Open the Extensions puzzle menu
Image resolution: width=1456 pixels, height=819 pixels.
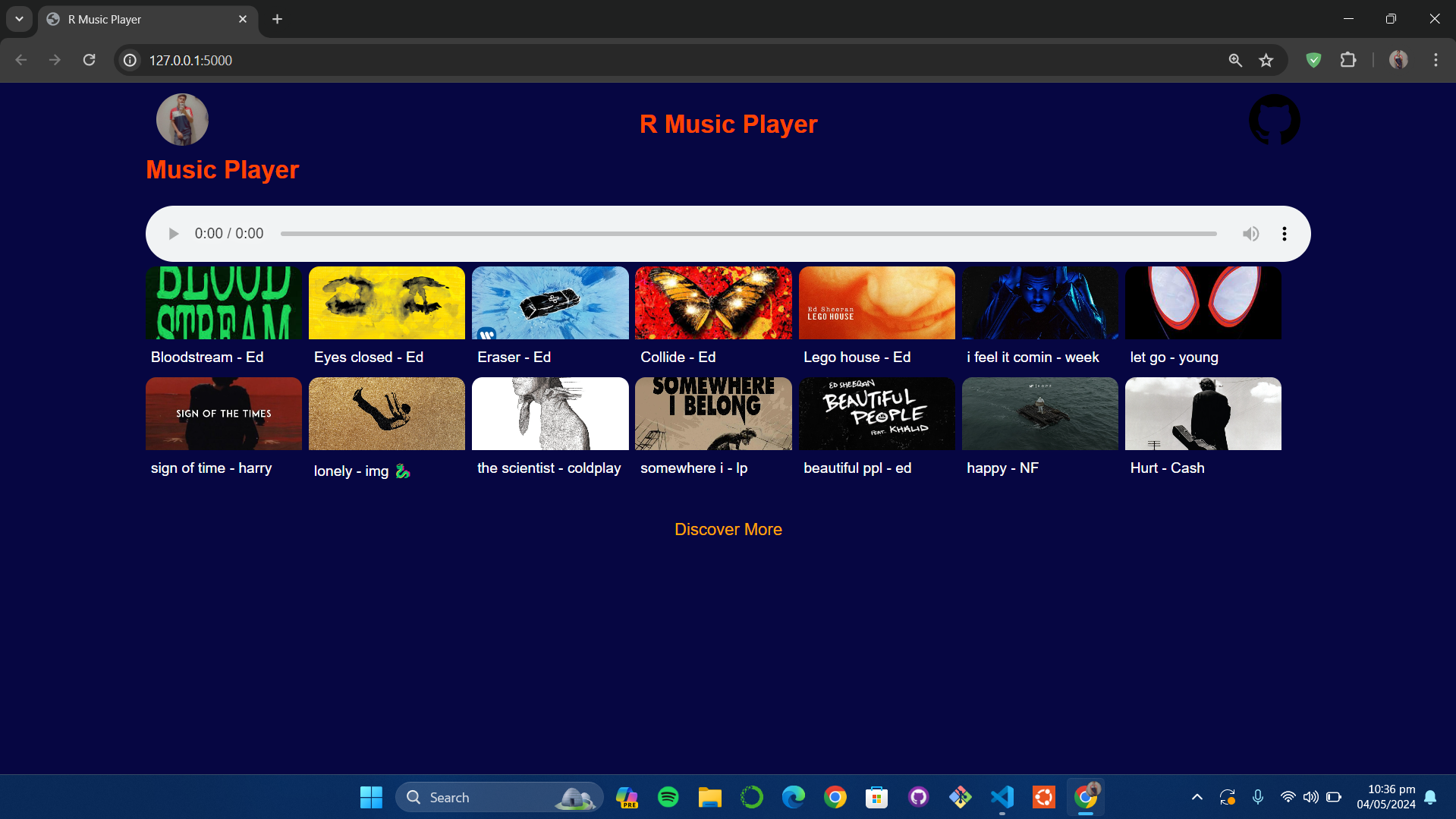point(1348,60)
